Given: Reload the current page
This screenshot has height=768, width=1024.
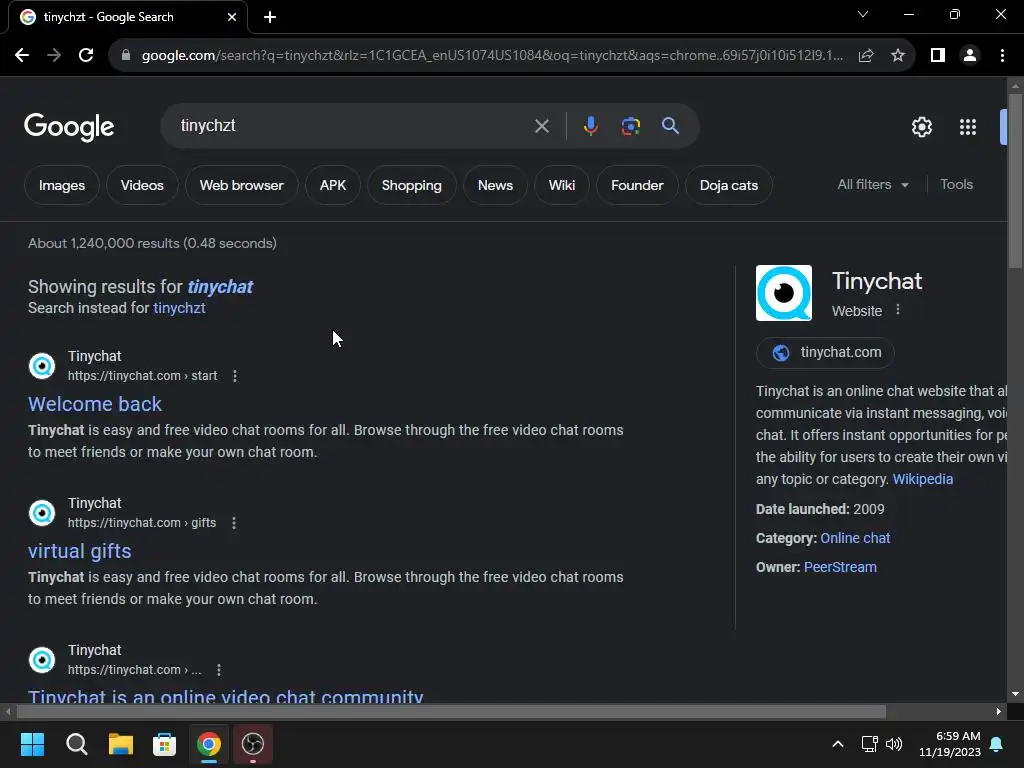Looking at the screenshot, I should coord(86,56).
